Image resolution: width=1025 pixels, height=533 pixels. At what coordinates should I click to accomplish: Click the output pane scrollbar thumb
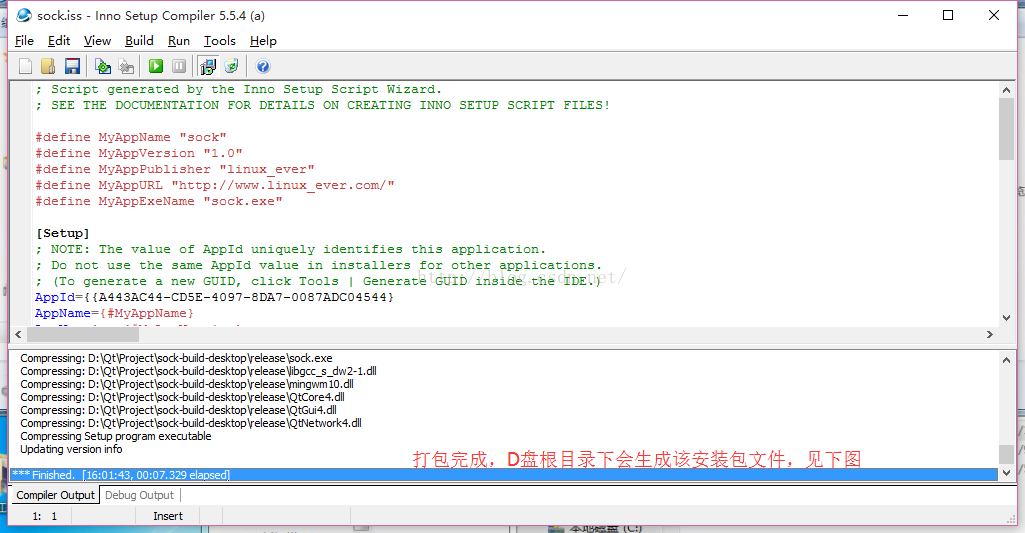1006,454
